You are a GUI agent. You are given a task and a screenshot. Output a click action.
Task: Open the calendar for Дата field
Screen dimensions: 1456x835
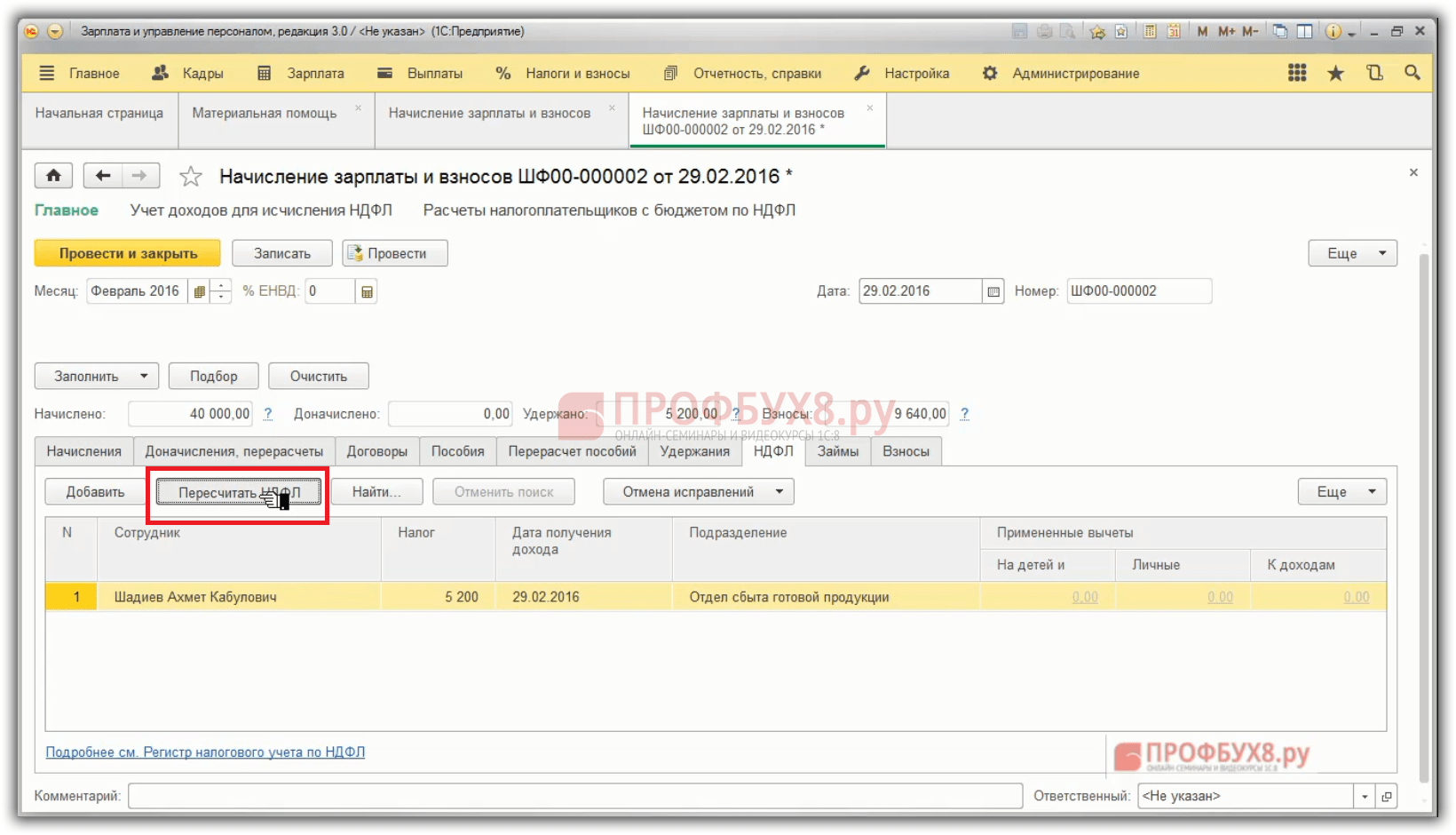[x=993, y=291]
